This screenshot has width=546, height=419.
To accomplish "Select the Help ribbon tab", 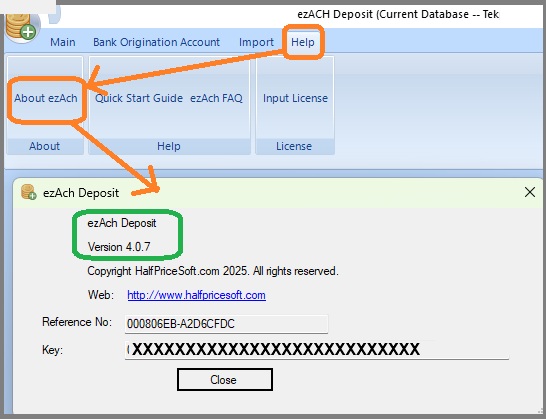I will coord(303,42).
